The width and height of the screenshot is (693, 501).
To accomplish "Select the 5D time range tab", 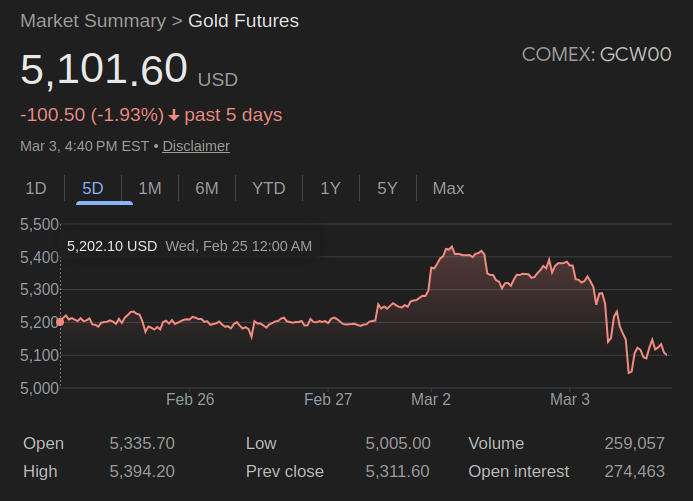I will pyautogui.click(x=93, y=188).
